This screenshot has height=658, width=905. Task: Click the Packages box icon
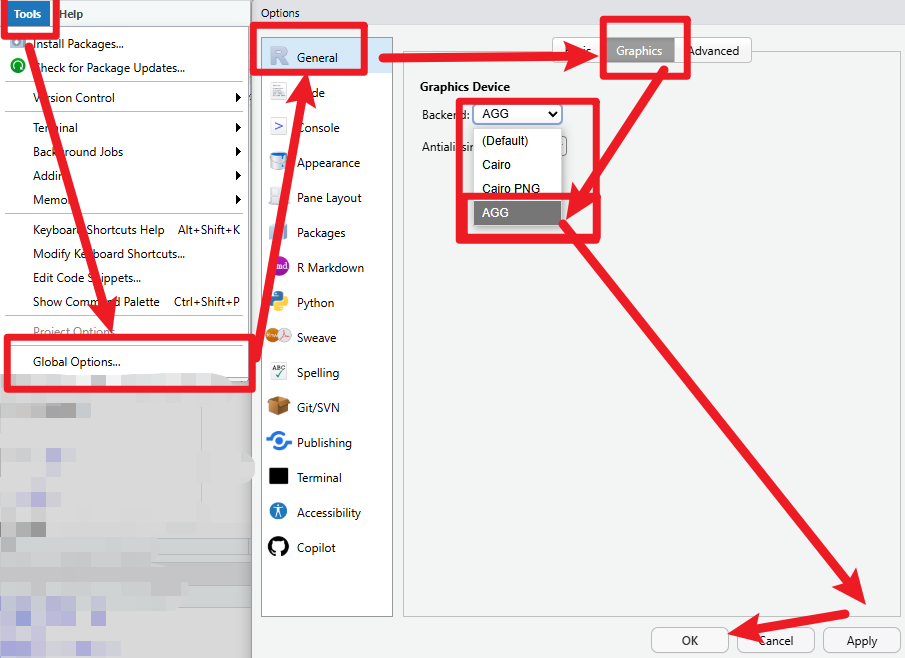click(x=279, y=231)
